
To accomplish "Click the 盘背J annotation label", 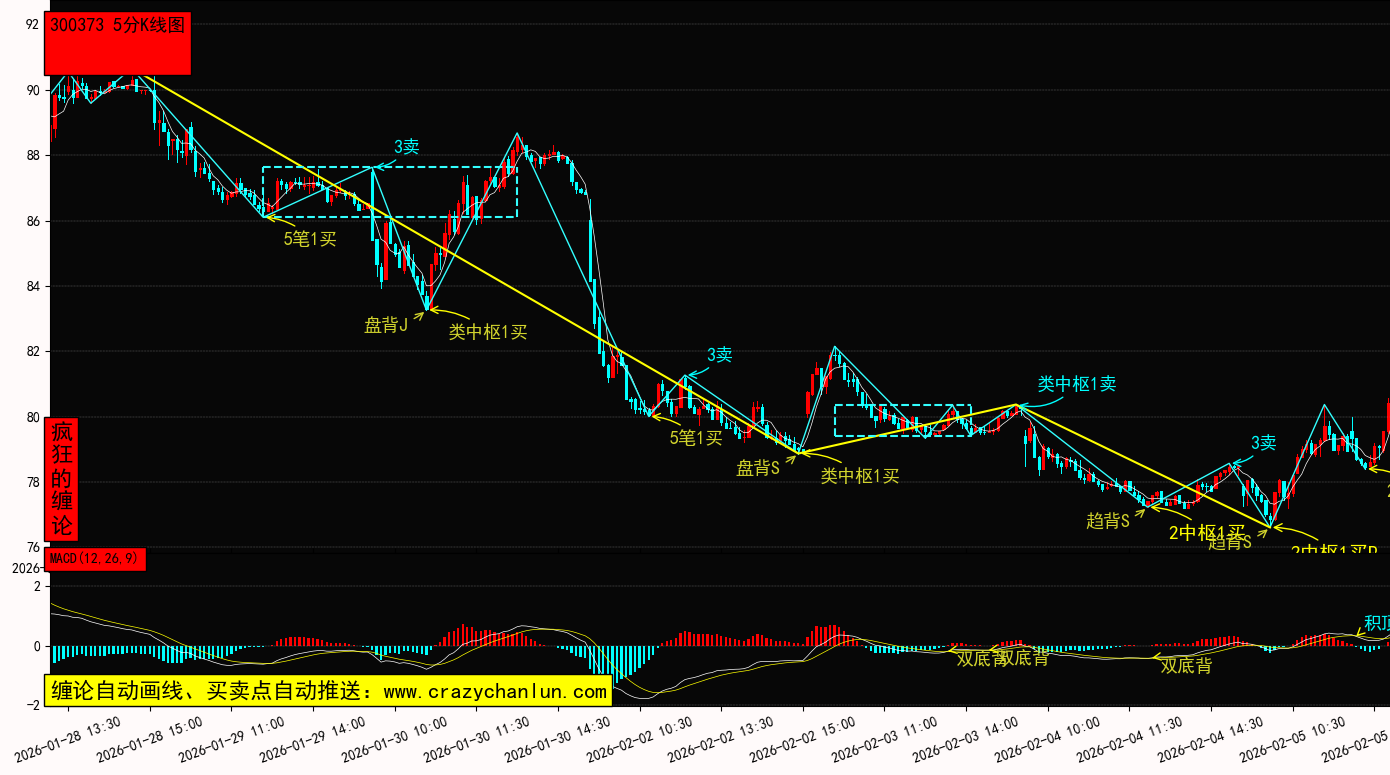I will (x=385, y=325).
